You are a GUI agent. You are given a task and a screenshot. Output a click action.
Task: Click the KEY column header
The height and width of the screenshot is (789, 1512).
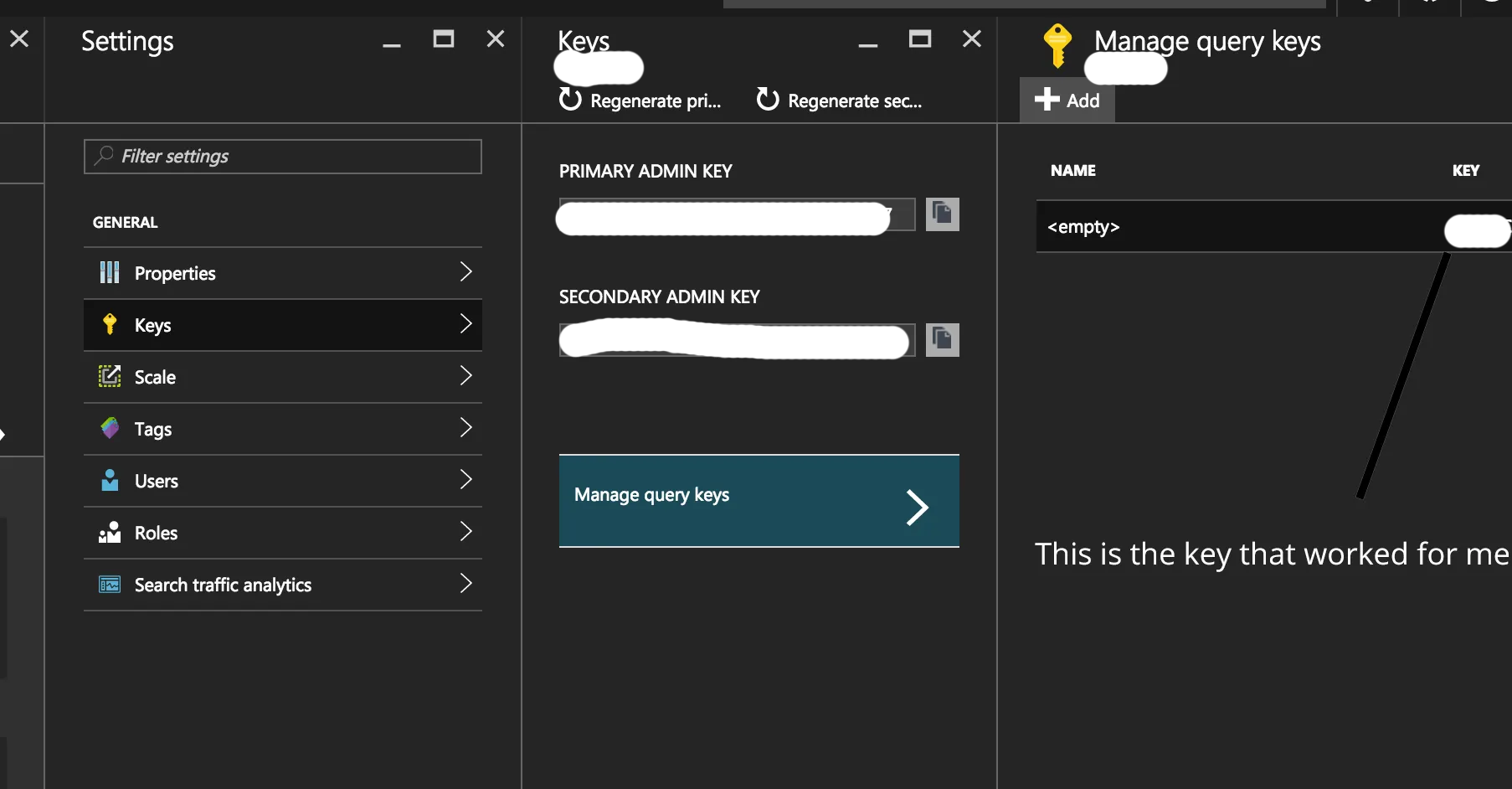(x=1465, y=171)
